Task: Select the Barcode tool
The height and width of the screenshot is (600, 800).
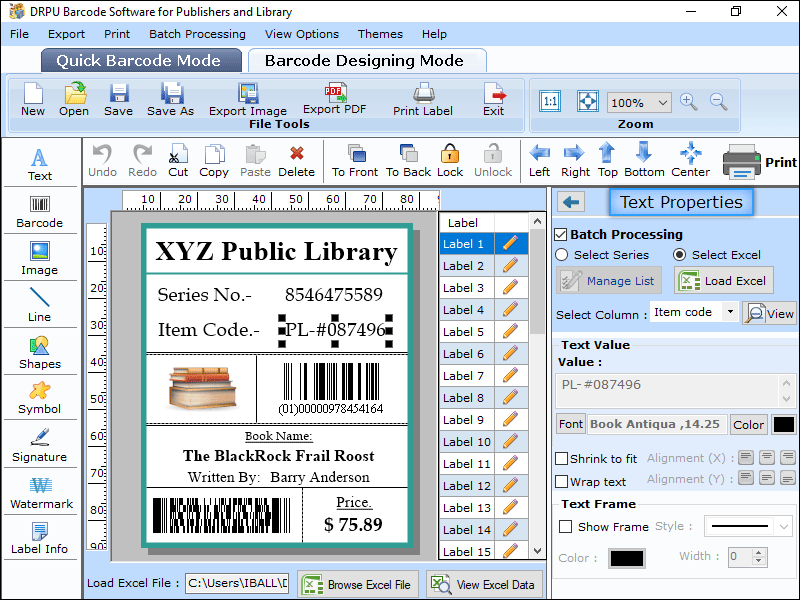Action: click(x=40, y=212)
